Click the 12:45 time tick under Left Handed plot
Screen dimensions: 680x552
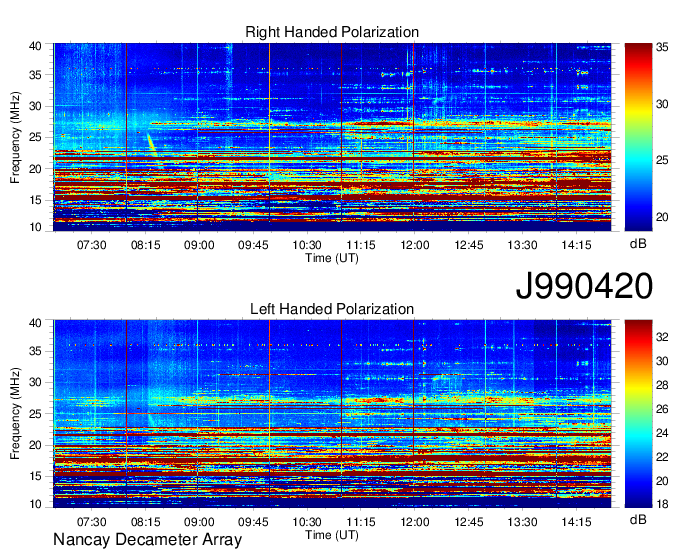469,522
